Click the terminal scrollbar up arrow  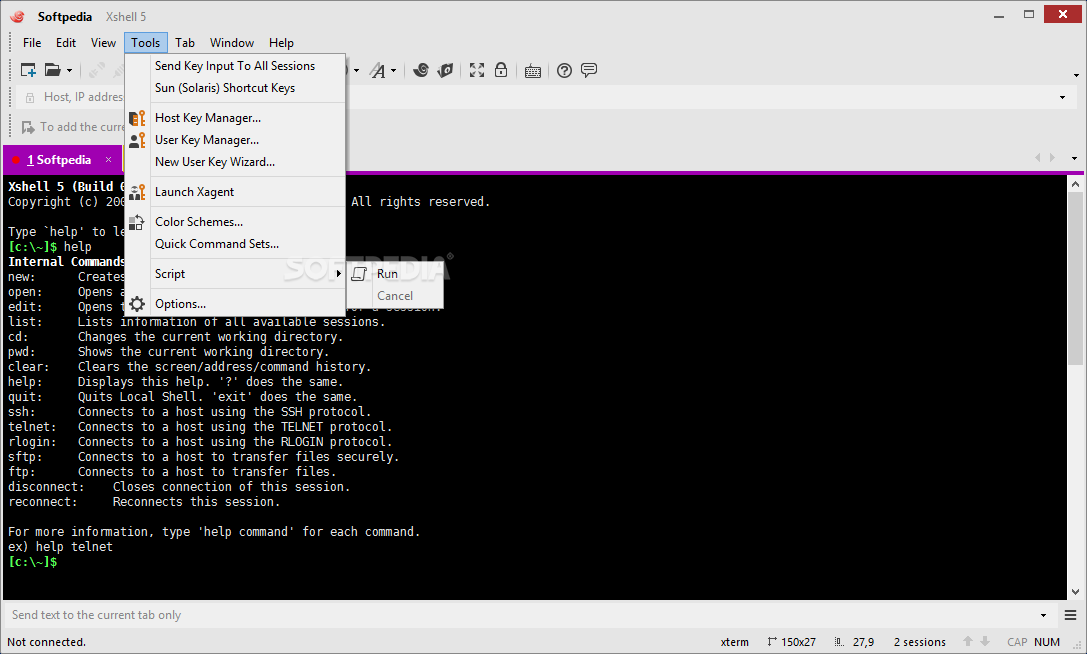1075,184
